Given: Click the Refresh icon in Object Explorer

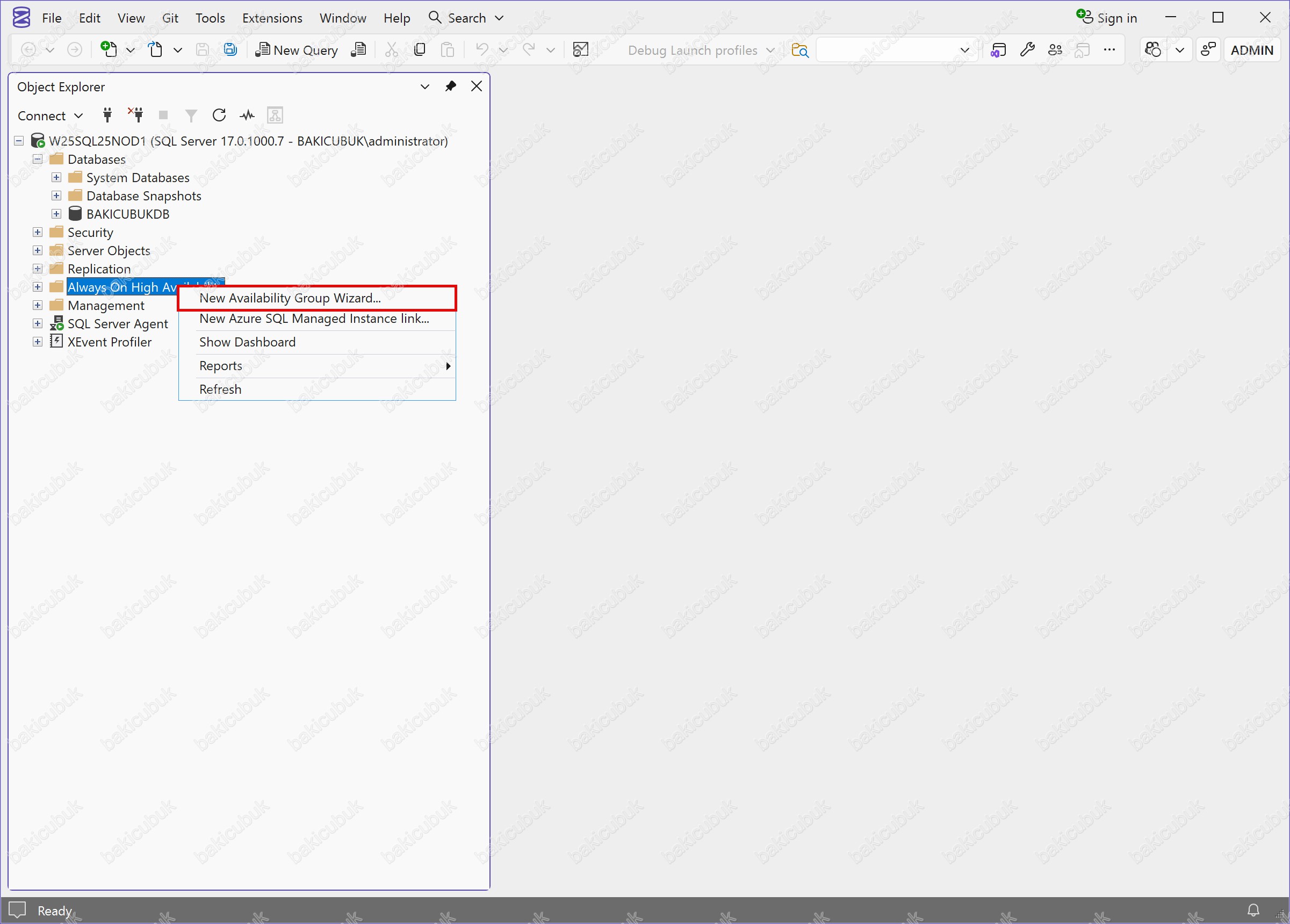Looking at the screenshot, I should (219, 115).
